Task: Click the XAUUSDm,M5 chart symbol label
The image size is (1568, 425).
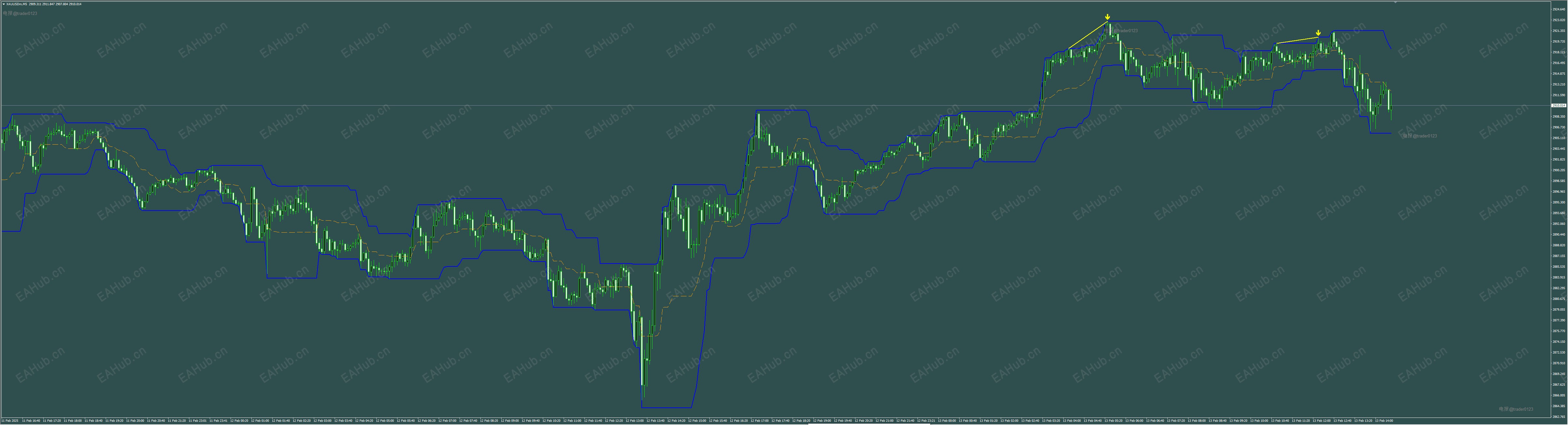Action: point(17,4)
